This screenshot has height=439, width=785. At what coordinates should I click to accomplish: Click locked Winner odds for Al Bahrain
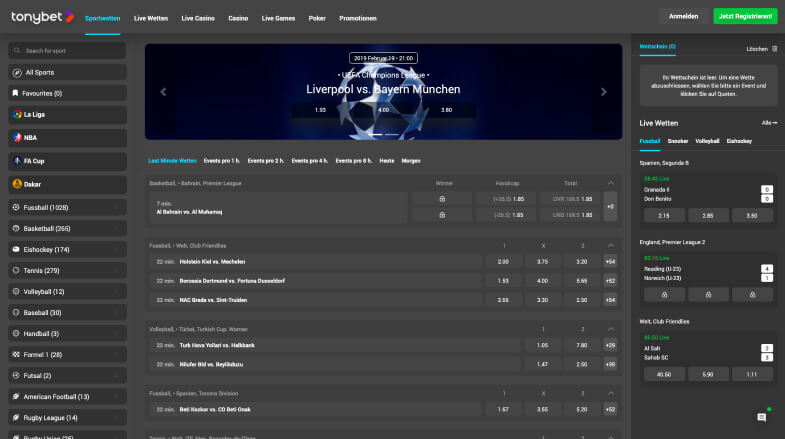click(442, 199)
